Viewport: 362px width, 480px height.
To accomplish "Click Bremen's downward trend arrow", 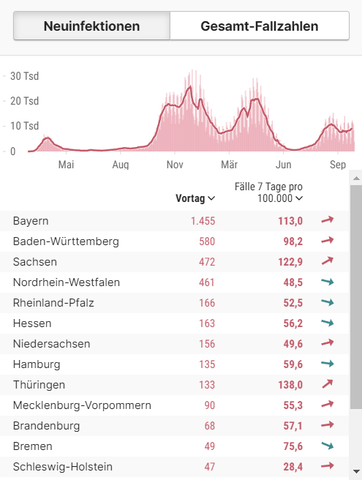I will (327, 445).
